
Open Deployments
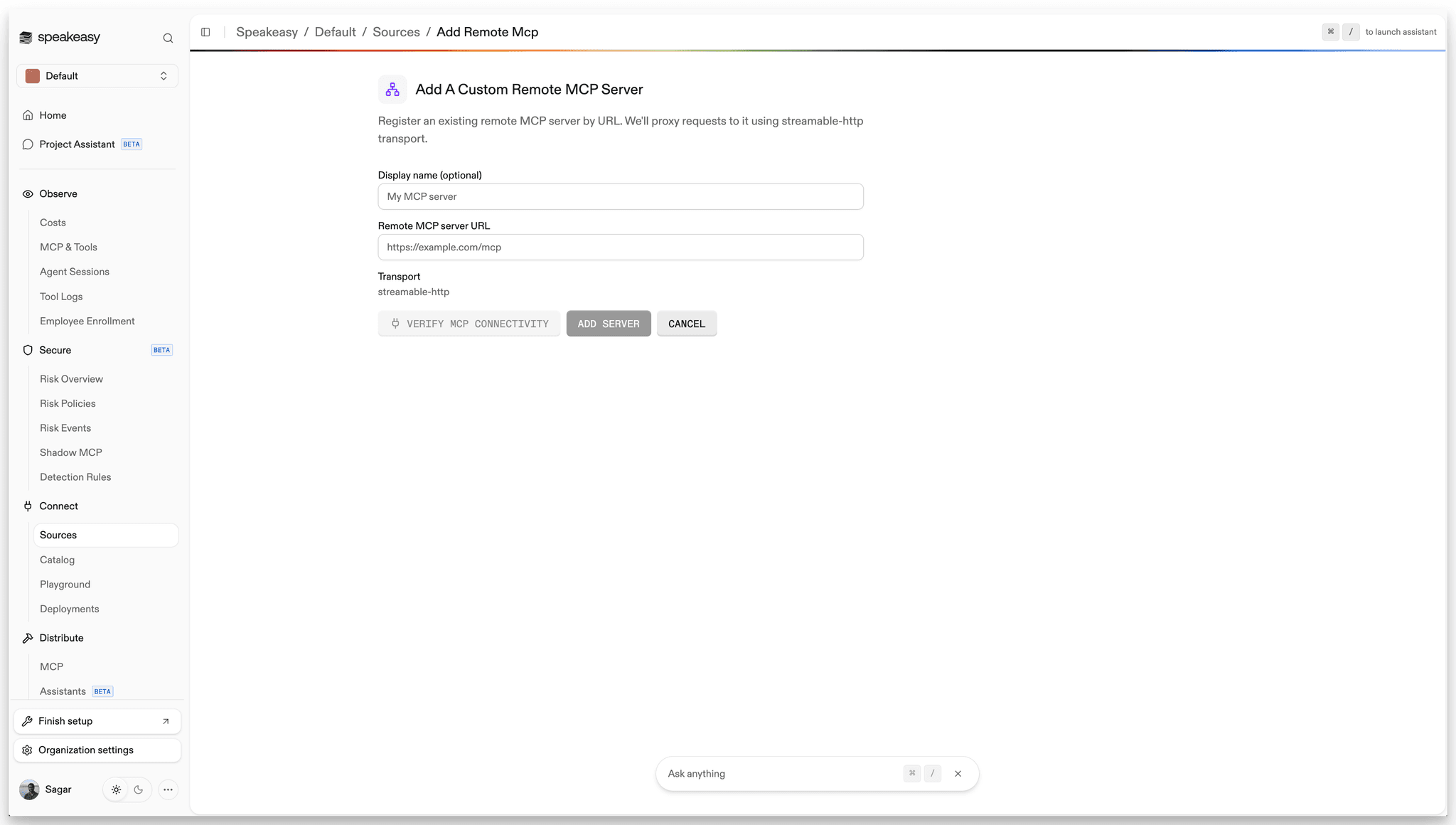(x=70, y=609)
